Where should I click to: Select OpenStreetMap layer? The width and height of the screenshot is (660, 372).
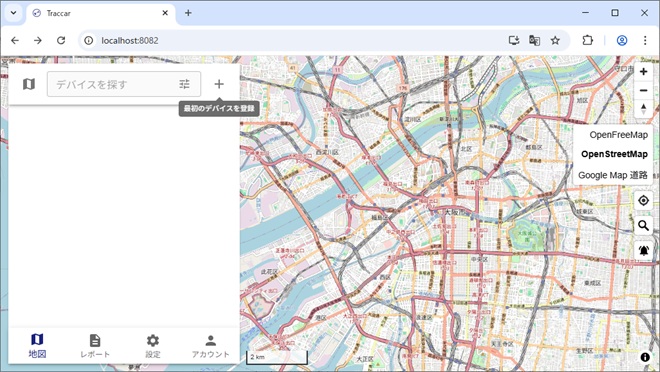coord(614,154)
